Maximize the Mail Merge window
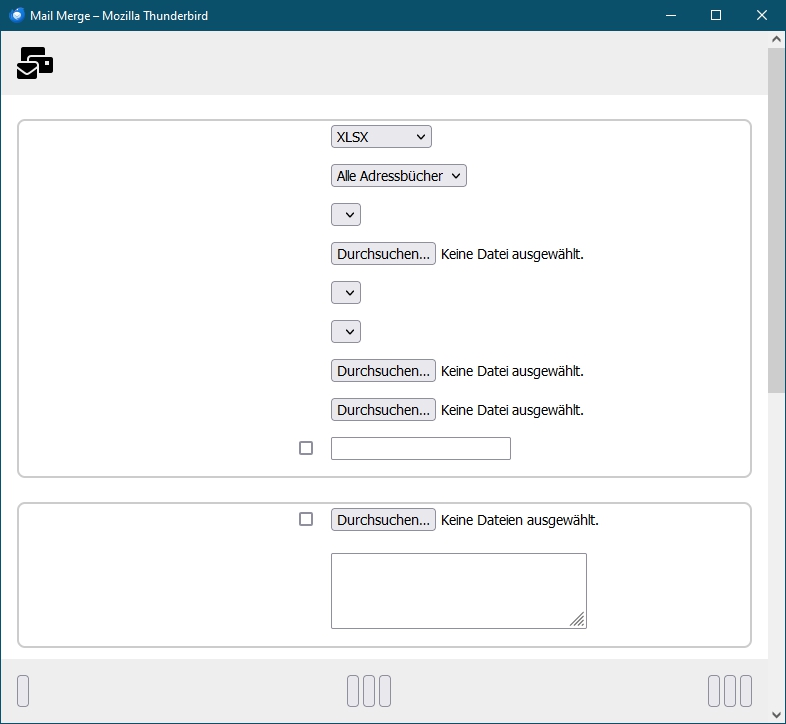The height and width of the screenshot is (724, 786). (716, 16)
